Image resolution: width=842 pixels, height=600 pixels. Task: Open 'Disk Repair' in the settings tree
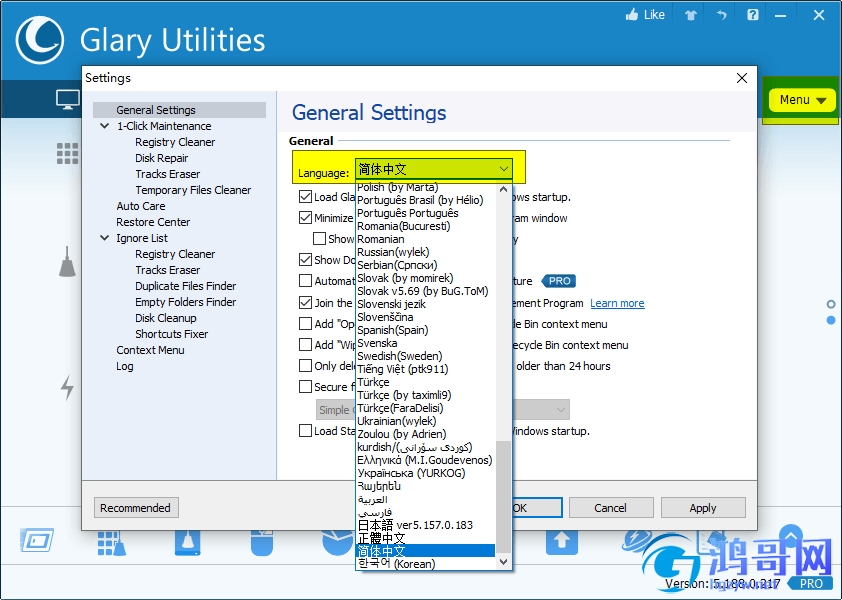pyautogui.click(x=162, y=158)
